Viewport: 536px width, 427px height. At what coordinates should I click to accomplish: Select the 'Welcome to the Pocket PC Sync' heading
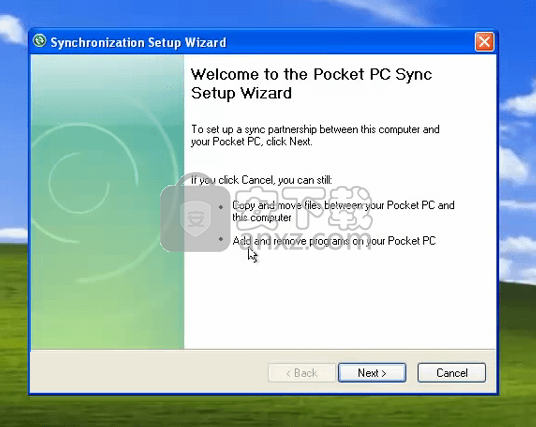coord(311,83)
